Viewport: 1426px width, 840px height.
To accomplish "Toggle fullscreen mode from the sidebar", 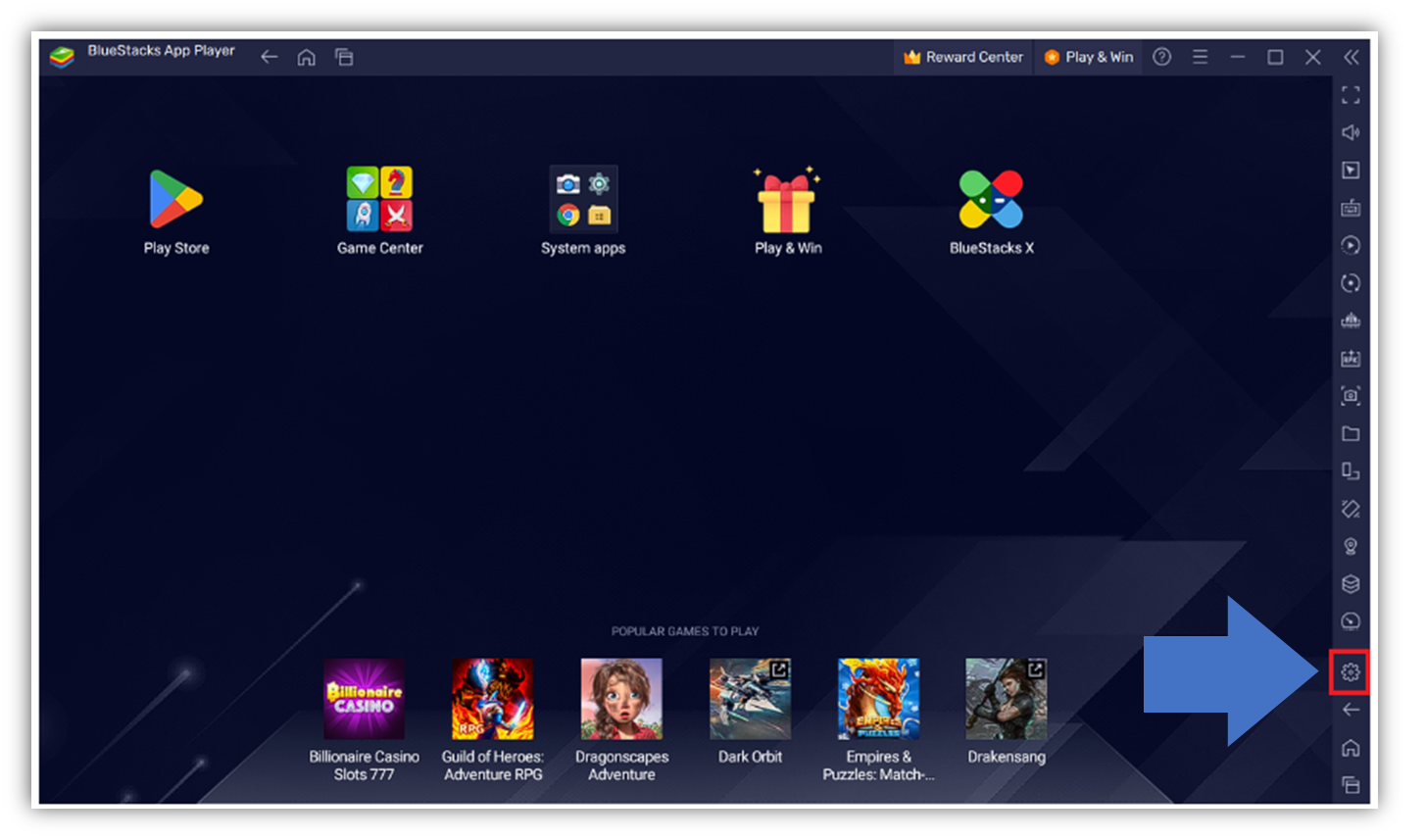I will 1351,95.
